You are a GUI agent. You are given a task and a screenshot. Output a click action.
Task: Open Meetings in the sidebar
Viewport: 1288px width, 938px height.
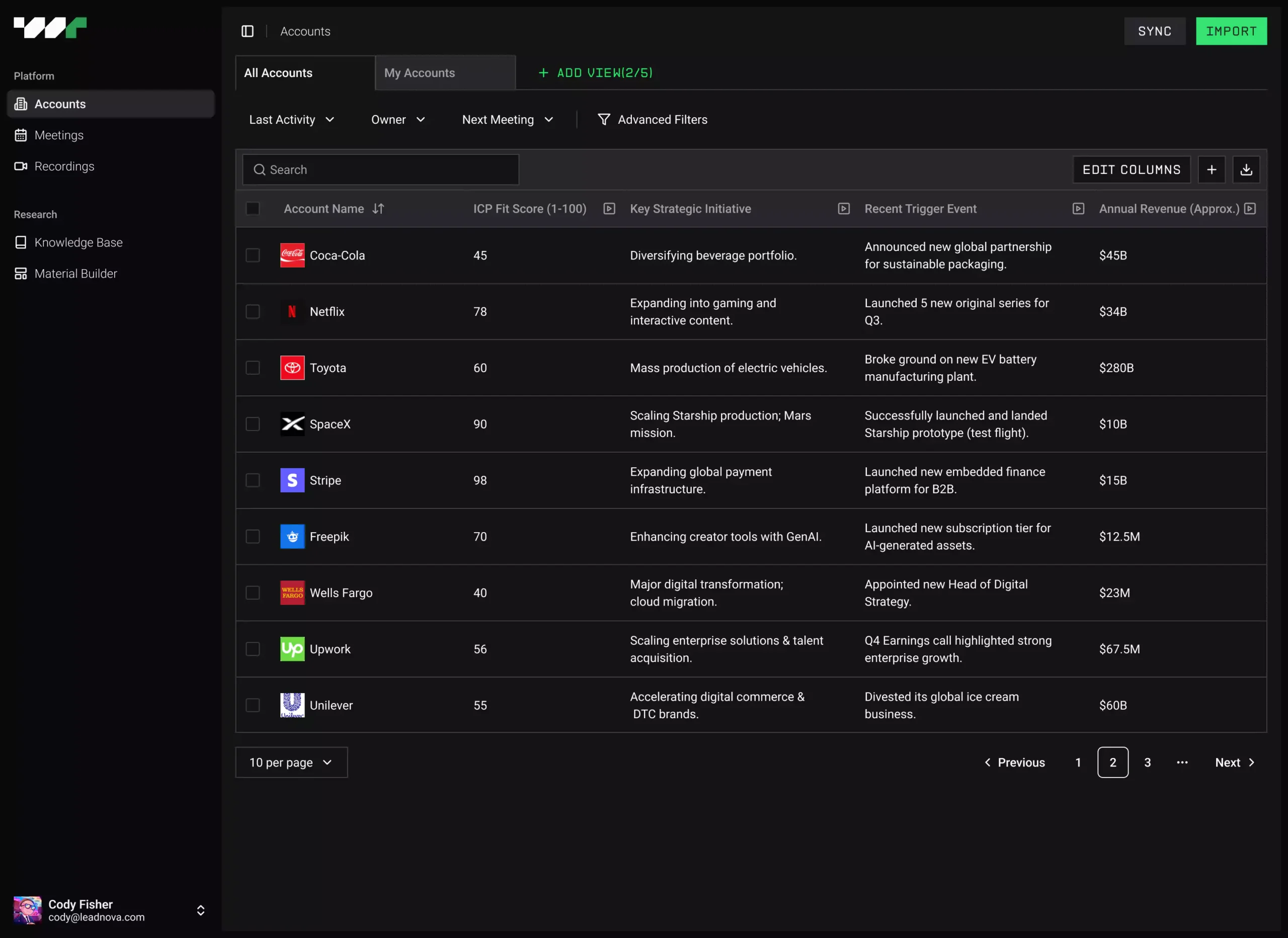click(111, 135)
